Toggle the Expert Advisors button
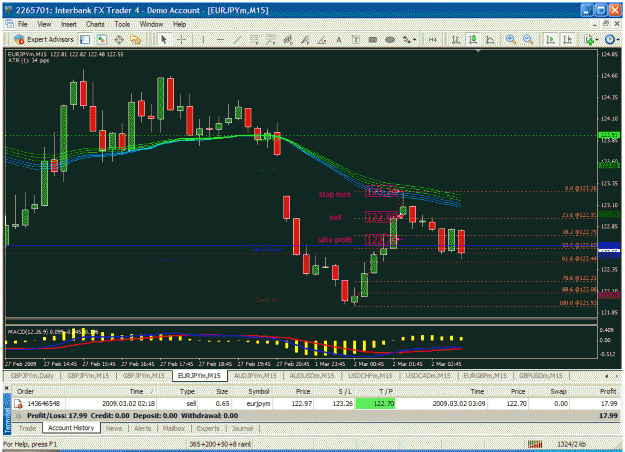This screenshot has width=625, height=452. tap(44, 39)
